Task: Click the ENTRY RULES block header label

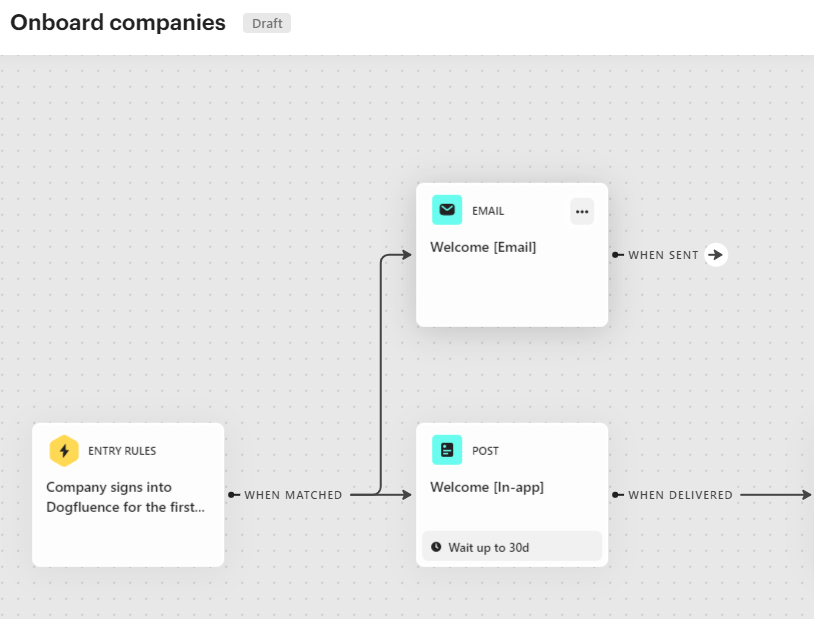Action: (122, 451)
